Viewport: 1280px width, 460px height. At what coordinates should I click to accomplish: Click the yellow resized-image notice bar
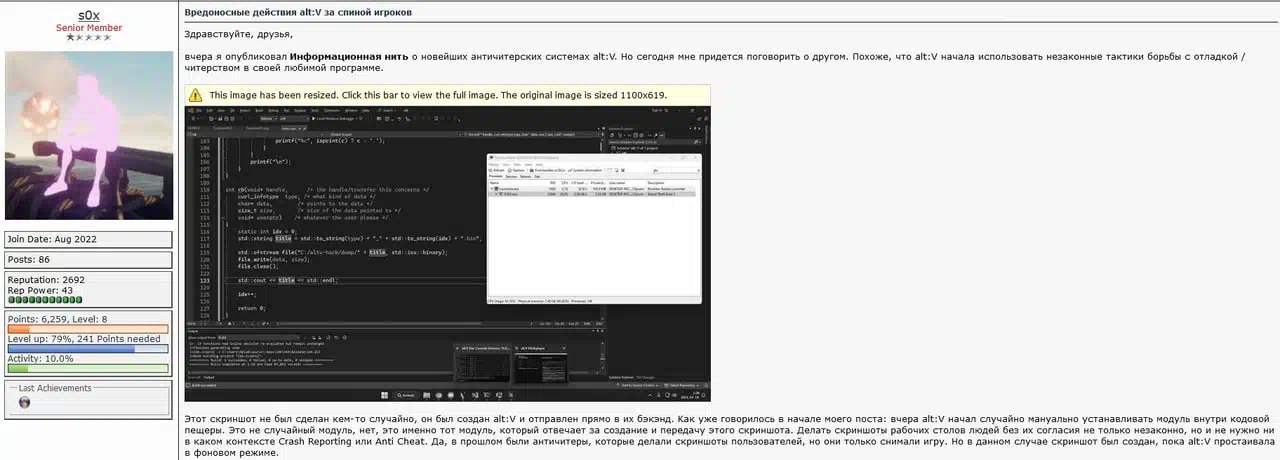click(x=447, y=95)
